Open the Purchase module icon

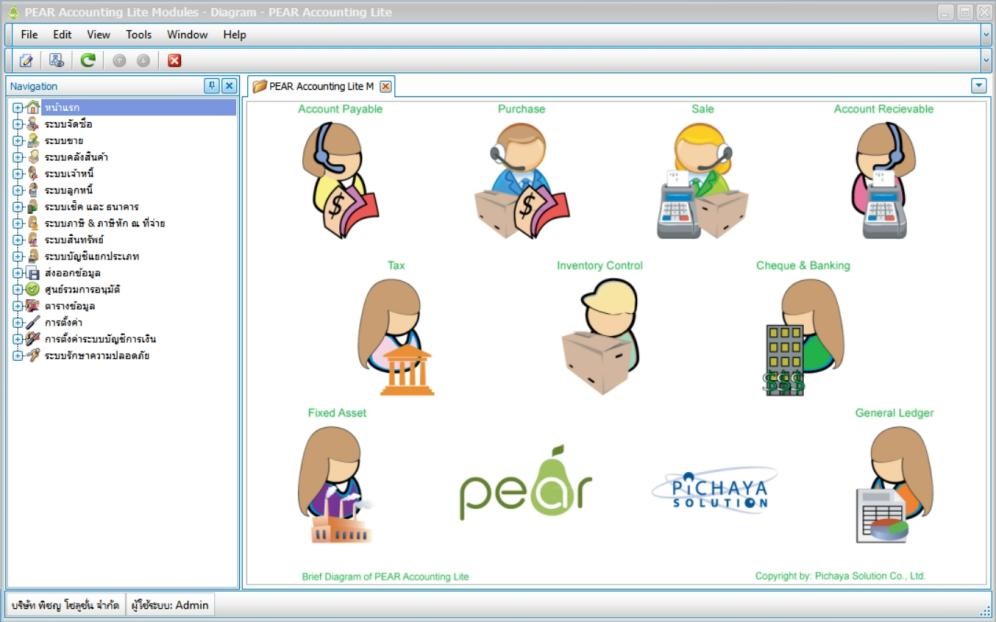pyautogui.click(x=522, y=180)
